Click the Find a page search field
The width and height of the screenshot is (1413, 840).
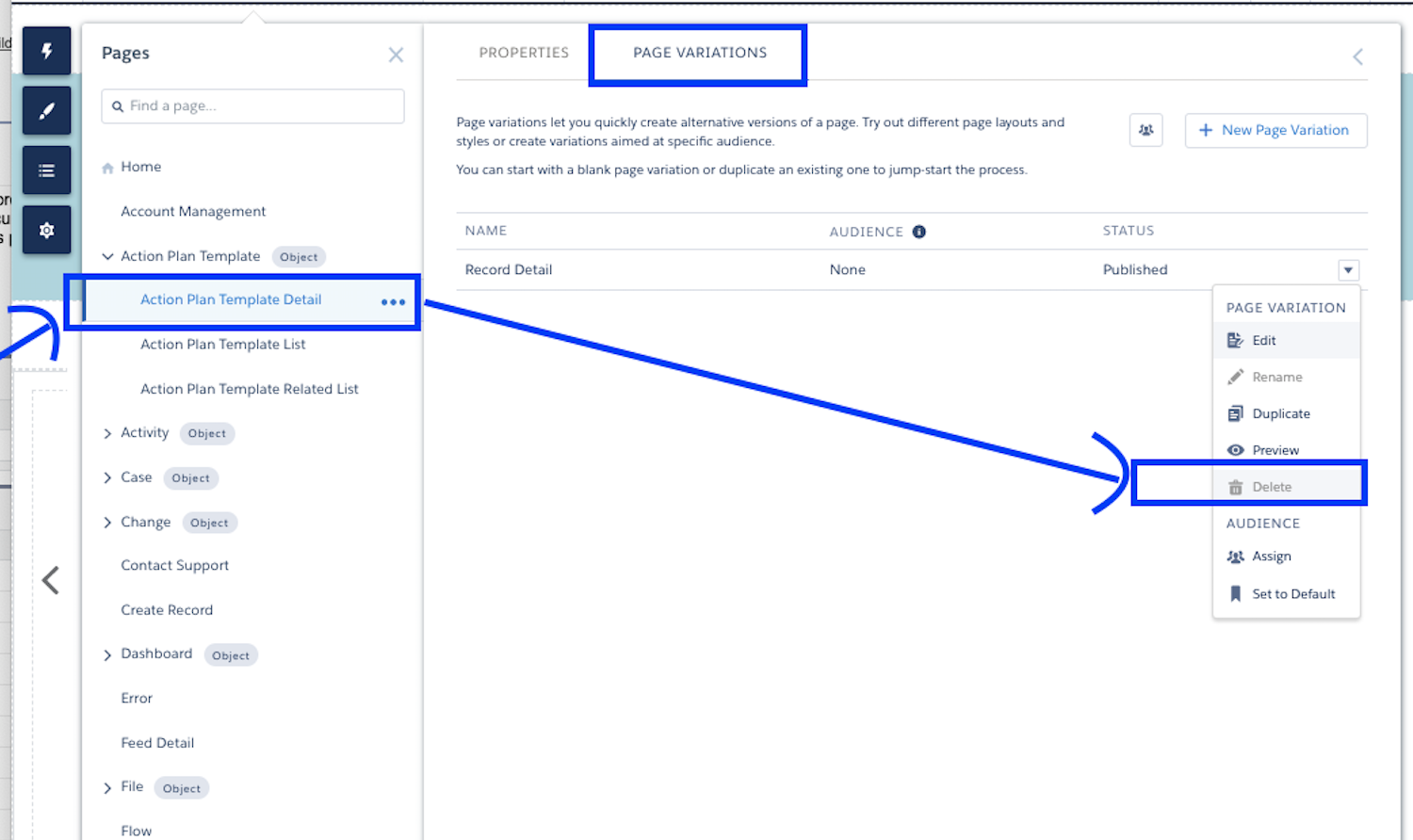click(x=252, y=106)
